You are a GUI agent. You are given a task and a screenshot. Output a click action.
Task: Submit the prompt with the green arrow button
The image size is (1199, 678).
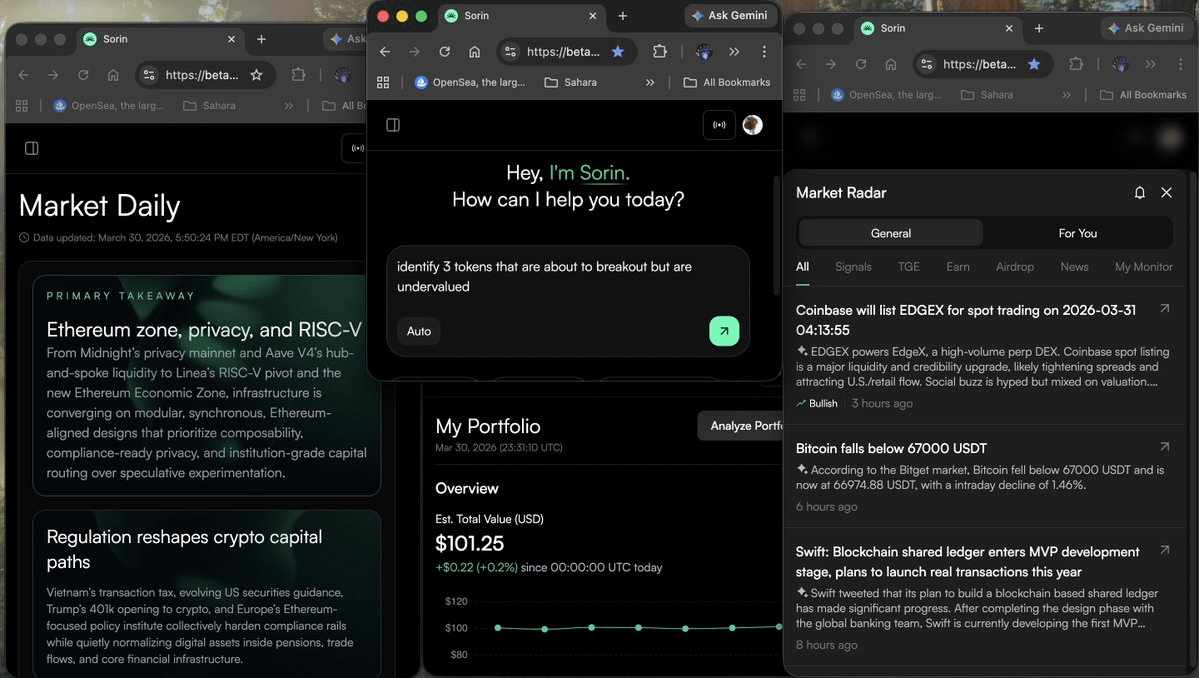723,331
